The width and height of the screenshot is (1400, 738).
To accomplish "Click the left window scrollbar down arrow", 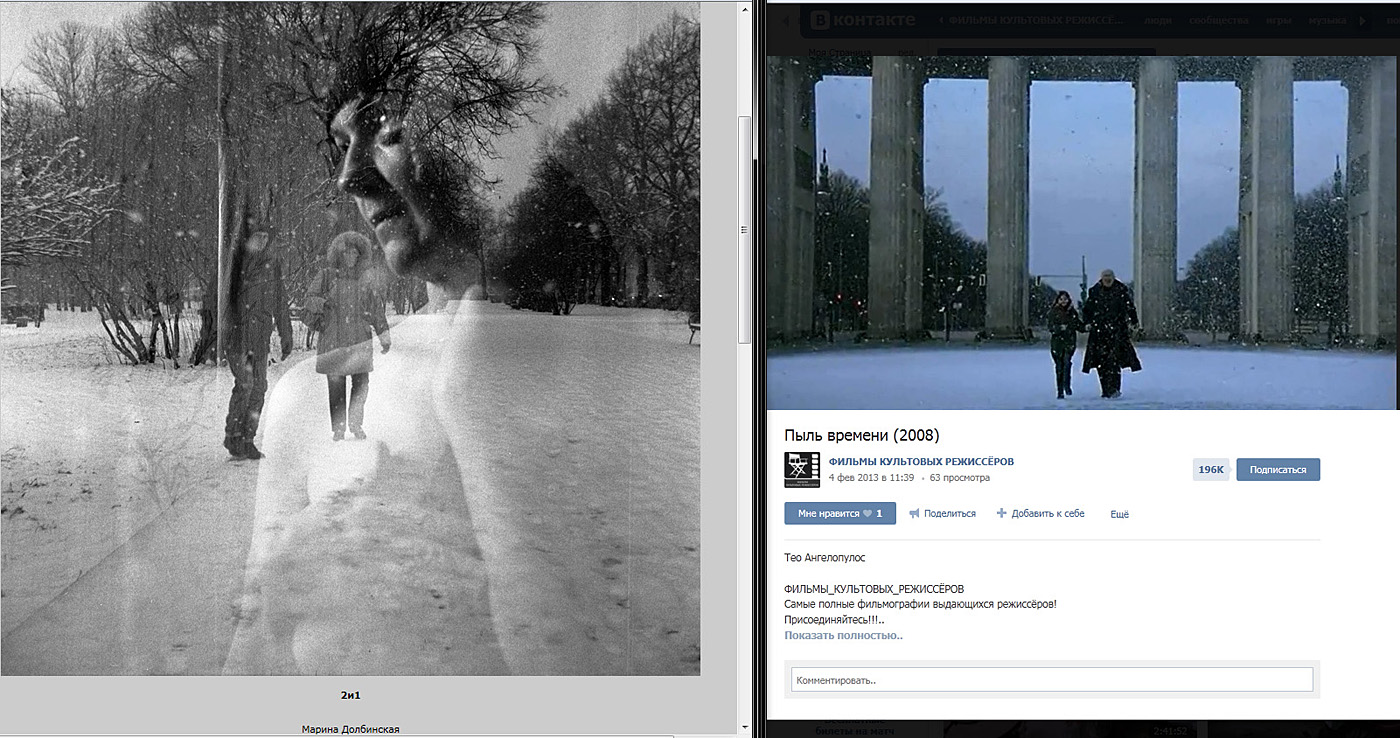I will (744, 729).
